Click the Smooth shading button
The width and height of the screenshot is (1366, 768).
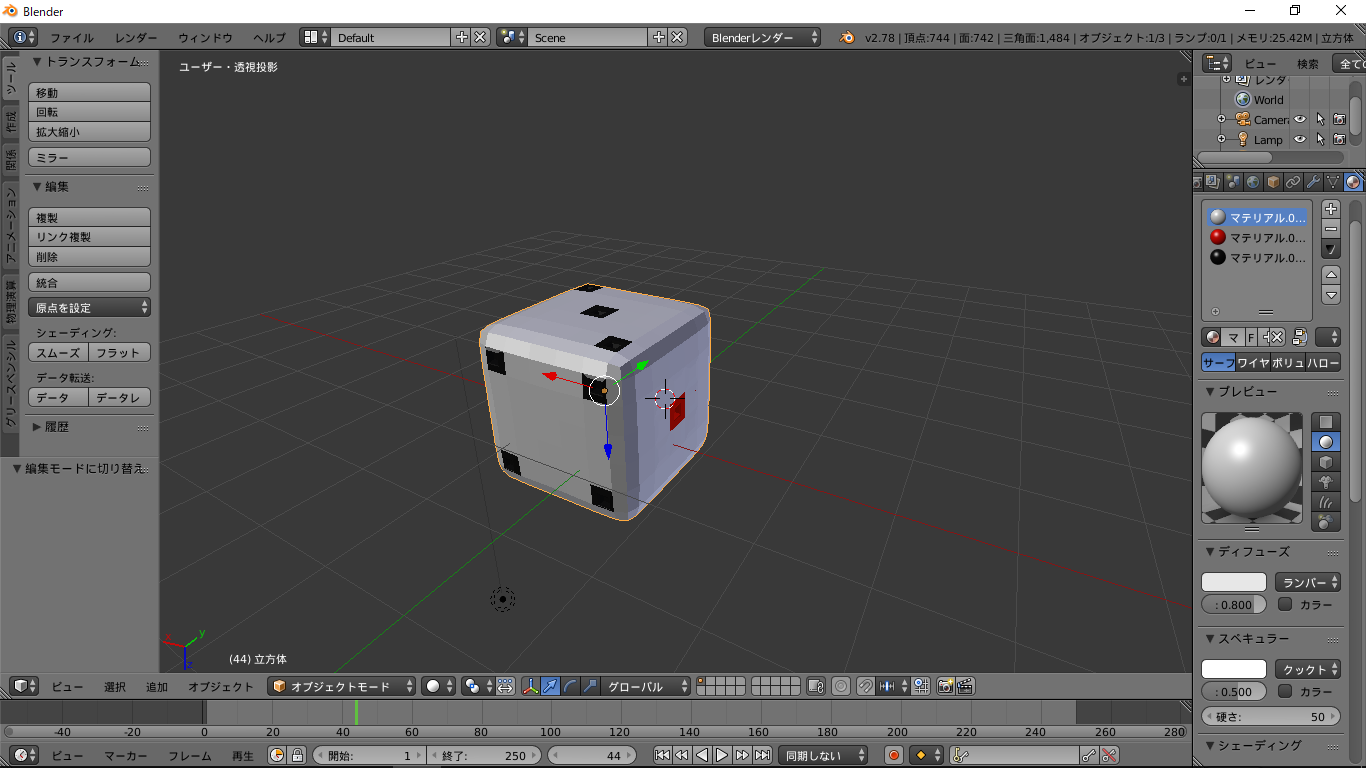58,353
